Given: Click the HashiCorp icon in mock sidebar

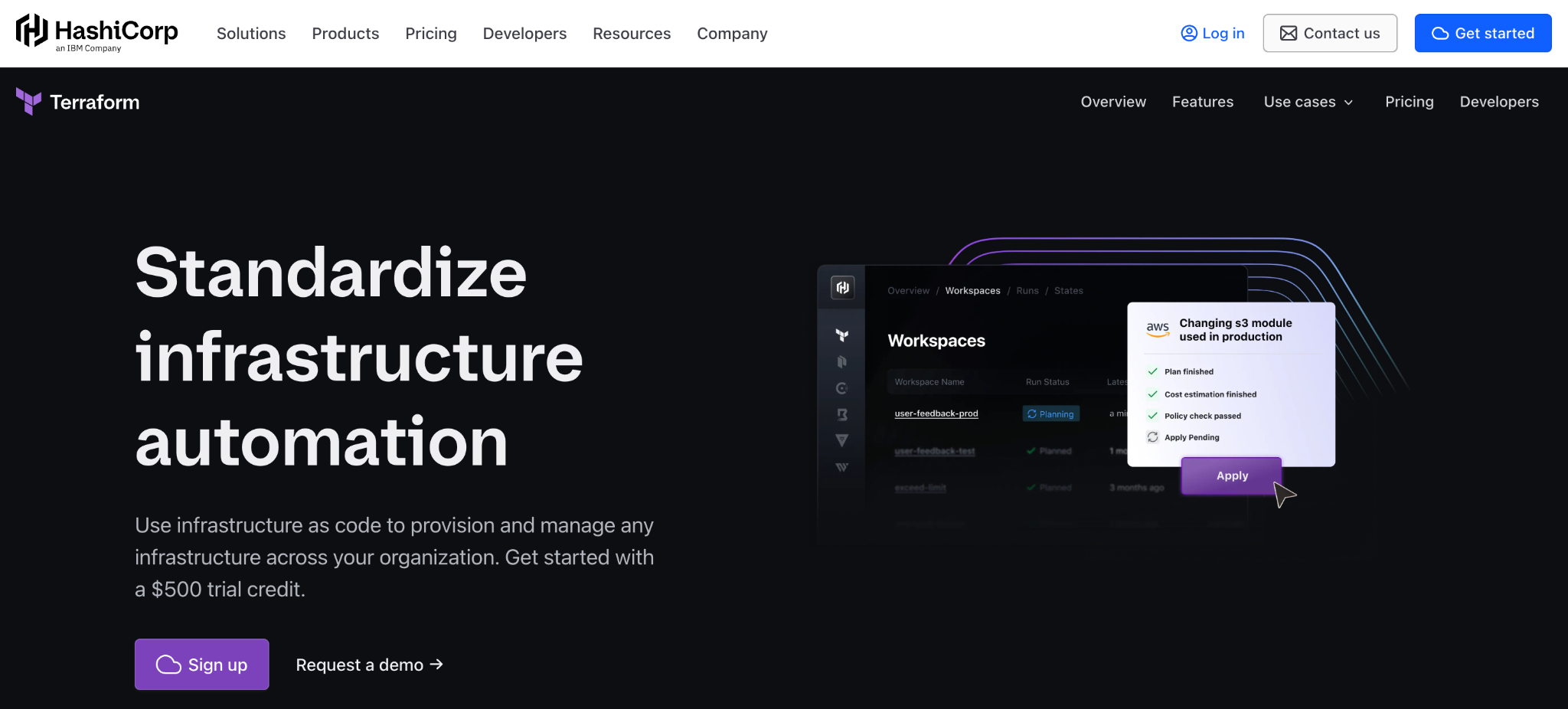Looking at the screenshot, I should pos(842,287).
